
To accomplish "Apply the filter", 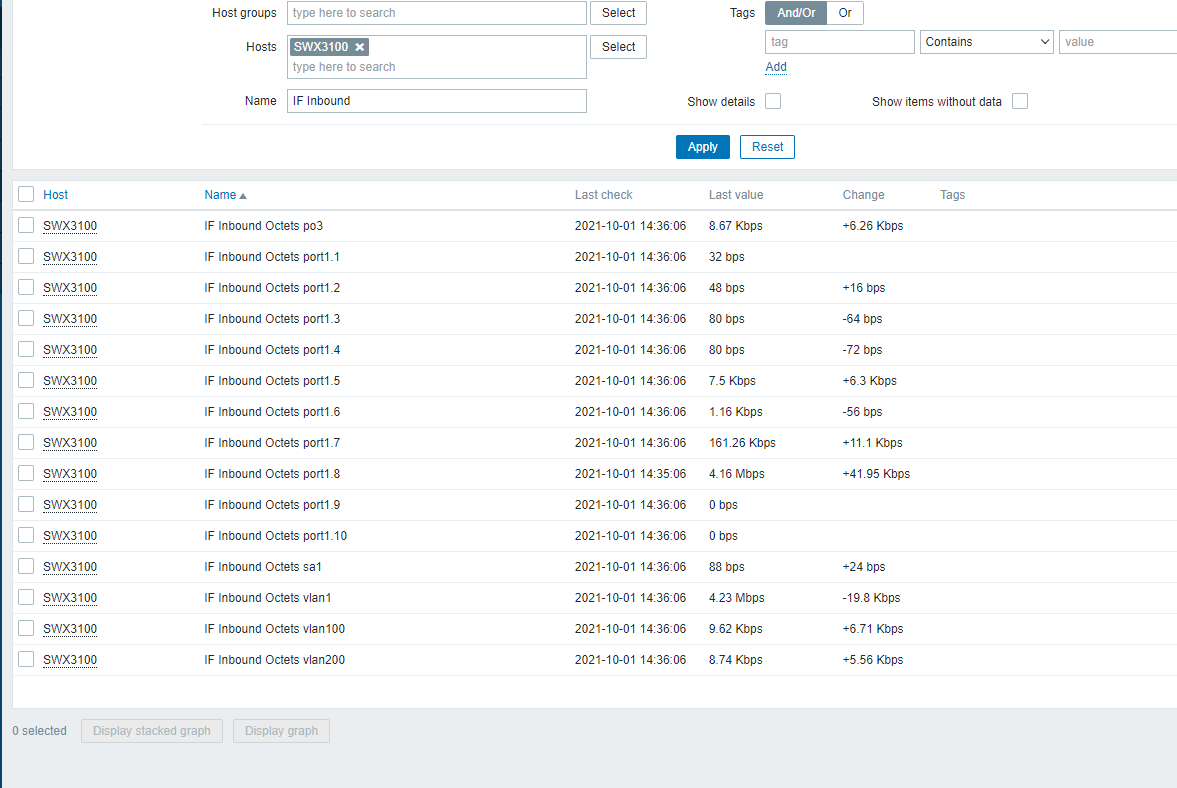I will click(703, 147).
